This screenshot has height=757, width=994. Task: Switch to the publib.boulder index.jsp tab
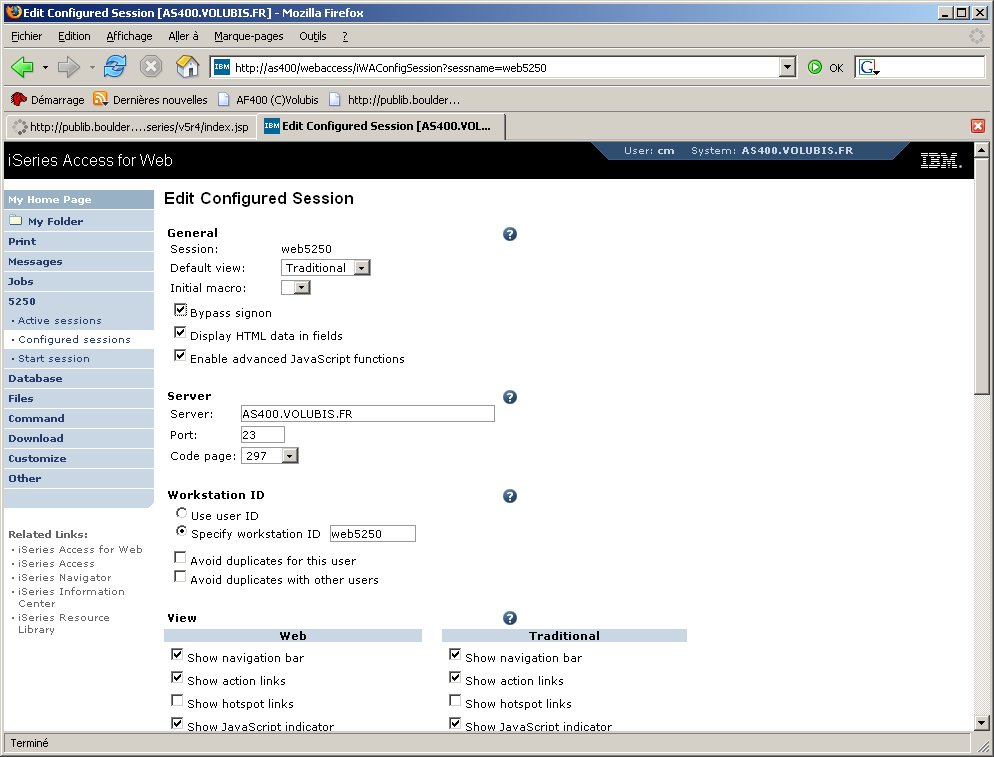point(131,127)
